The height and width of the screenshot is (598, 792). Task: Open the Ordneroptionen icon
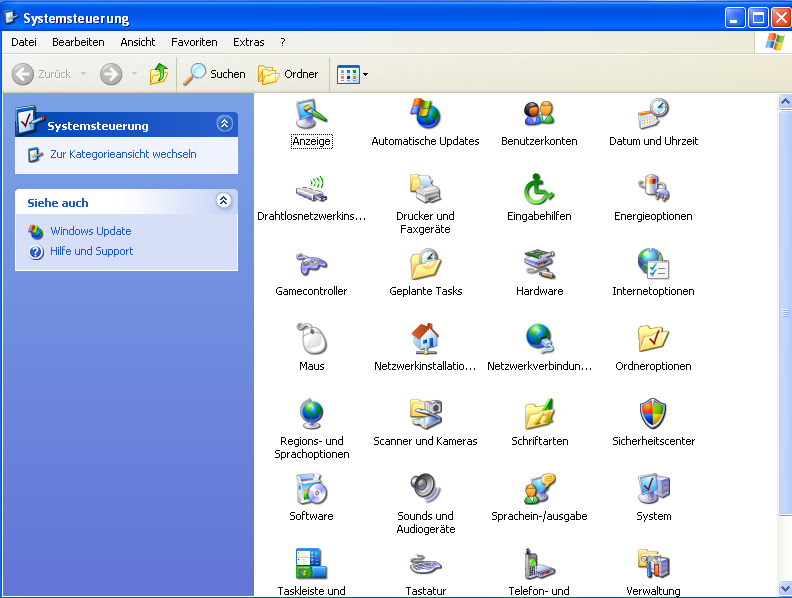(x=653, y=339)
